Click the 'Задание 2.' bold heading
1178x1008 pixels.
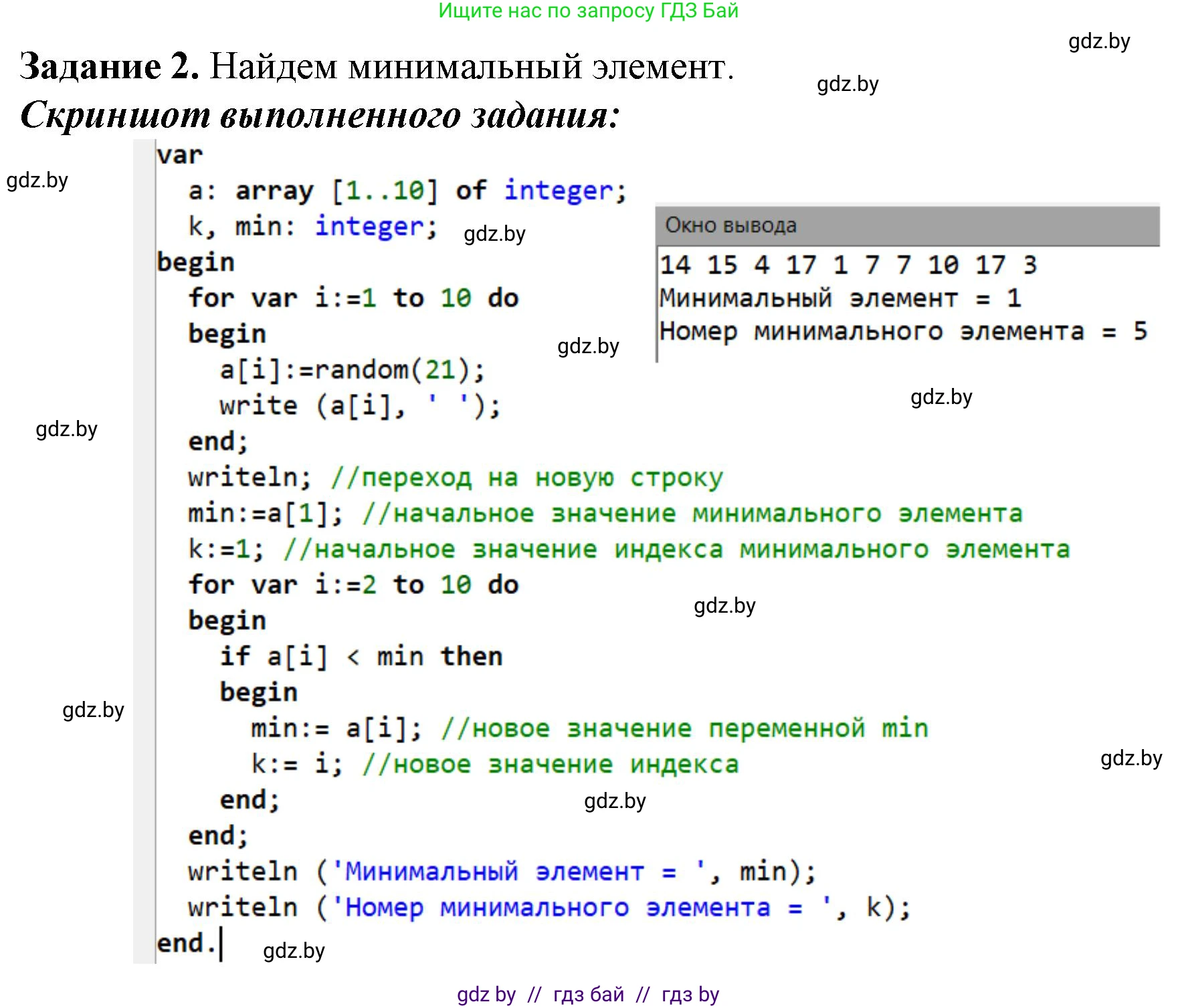(x=109, y=66)
